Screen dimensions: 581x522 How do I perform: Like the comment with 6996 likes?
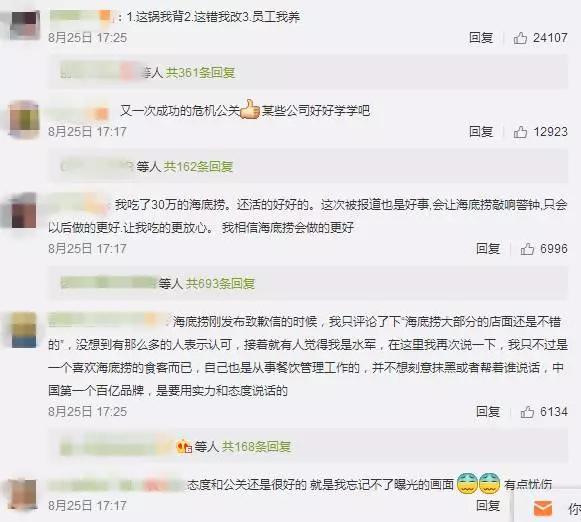click(x=527, y=249)
